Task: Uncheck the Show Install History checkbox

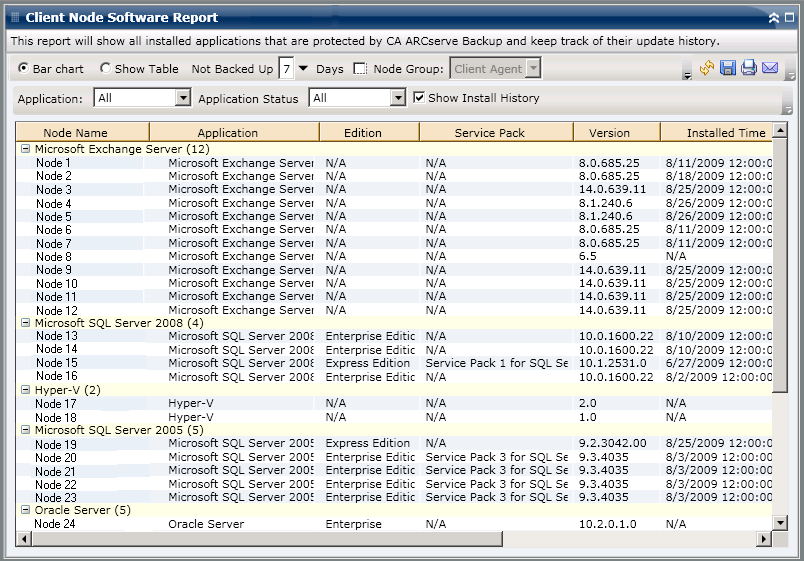Action: coord(420,98)
